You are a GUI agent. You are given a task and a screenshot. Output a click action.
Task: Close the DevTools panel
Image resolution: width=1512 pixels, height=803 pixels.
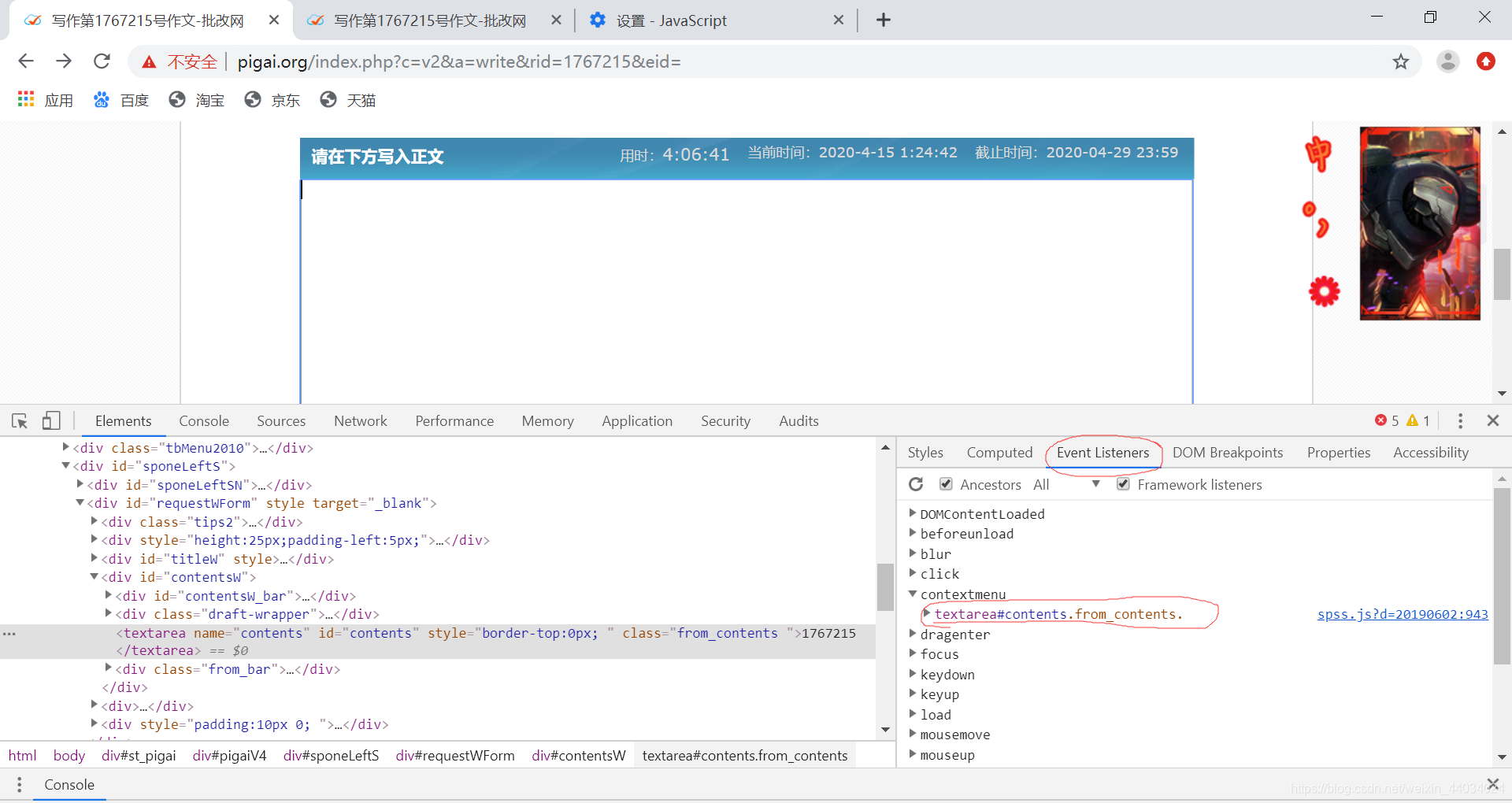click(1492, 420)
